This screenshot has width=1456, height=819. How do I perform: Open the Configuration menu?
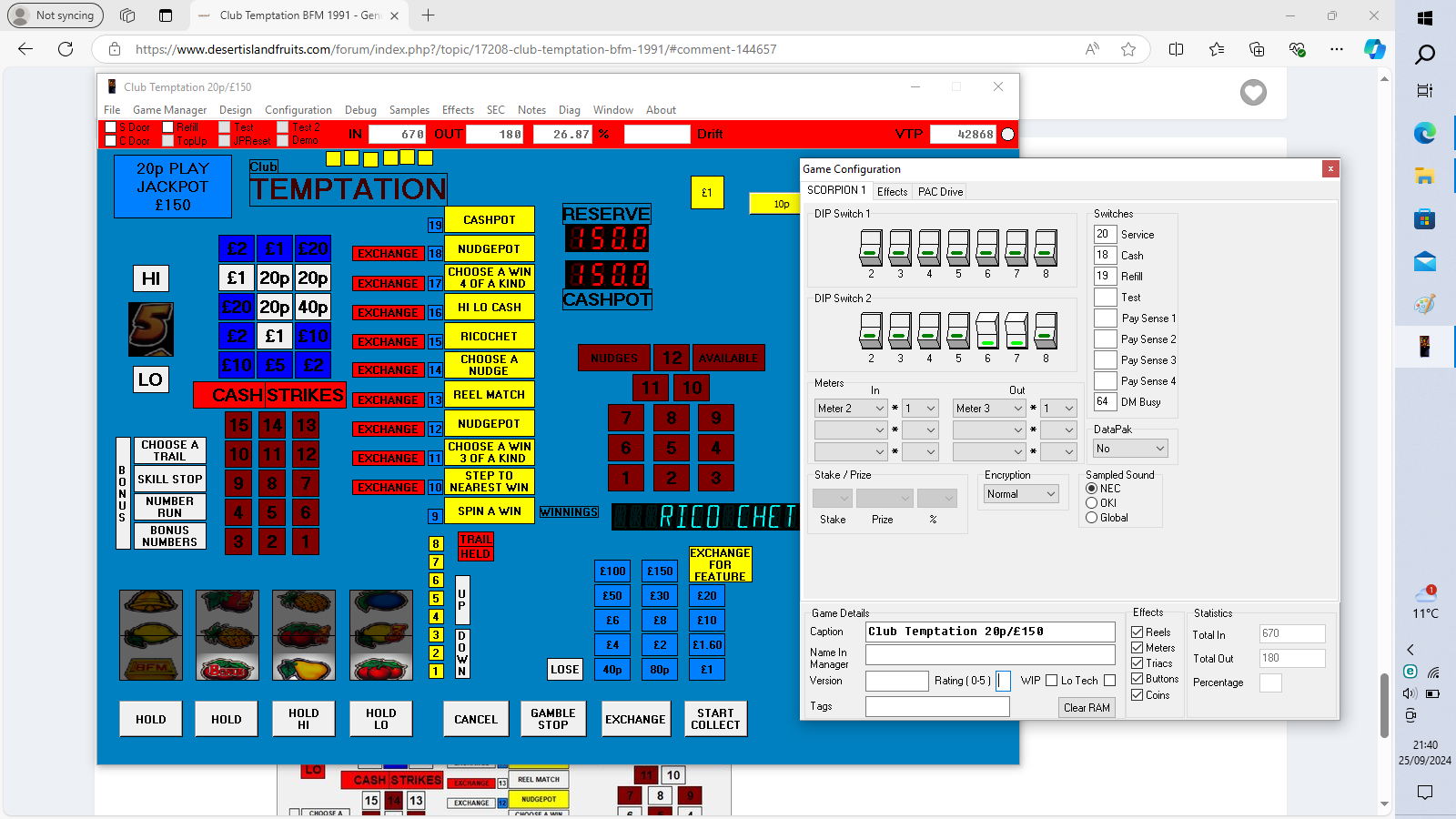pyautogui.click(x=298, y=110)
